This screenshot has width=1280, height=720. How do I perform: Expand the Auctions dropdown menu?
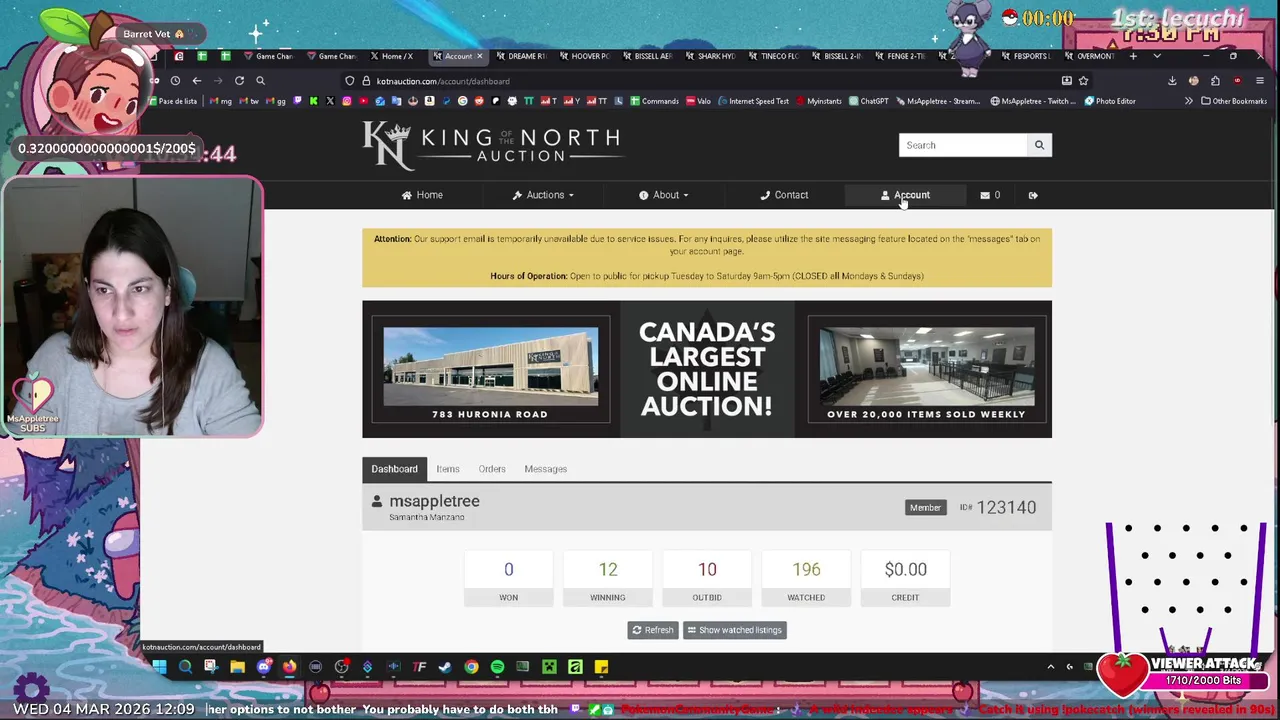pyautogui.click(x=543, y=195)
